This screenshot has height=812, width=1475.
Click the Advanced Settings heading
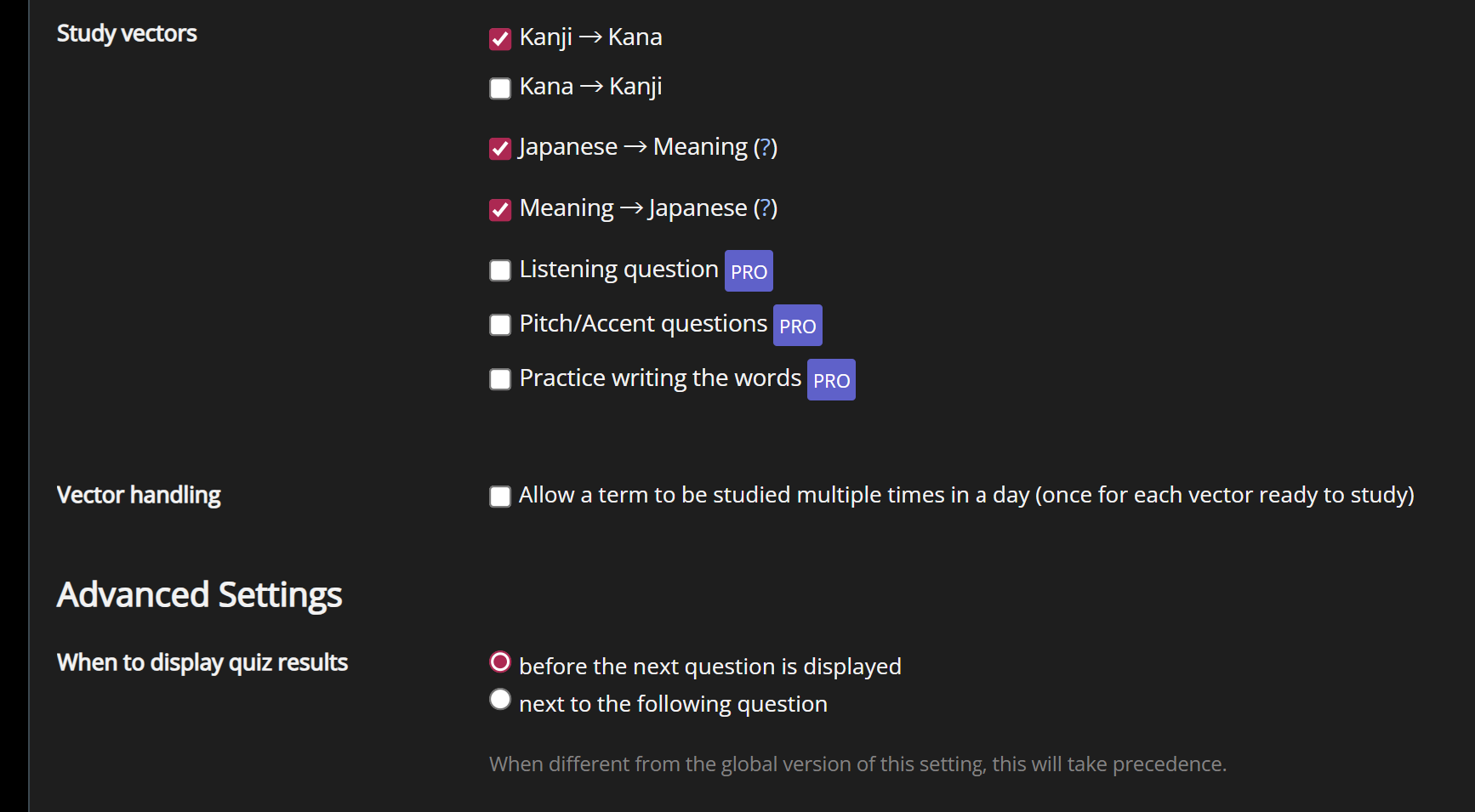coord(199,595)
